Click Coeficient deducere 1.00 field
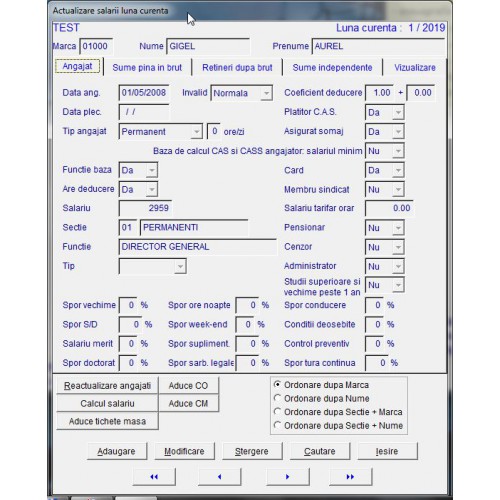 (x=379, y=93)
